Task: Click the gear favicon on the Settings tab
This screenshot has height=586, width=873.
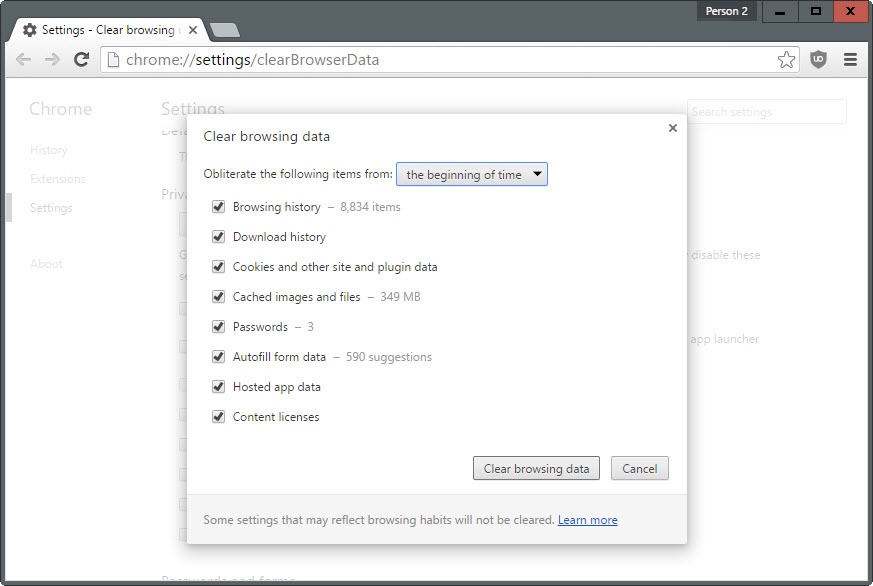Action: coord(28,29)
